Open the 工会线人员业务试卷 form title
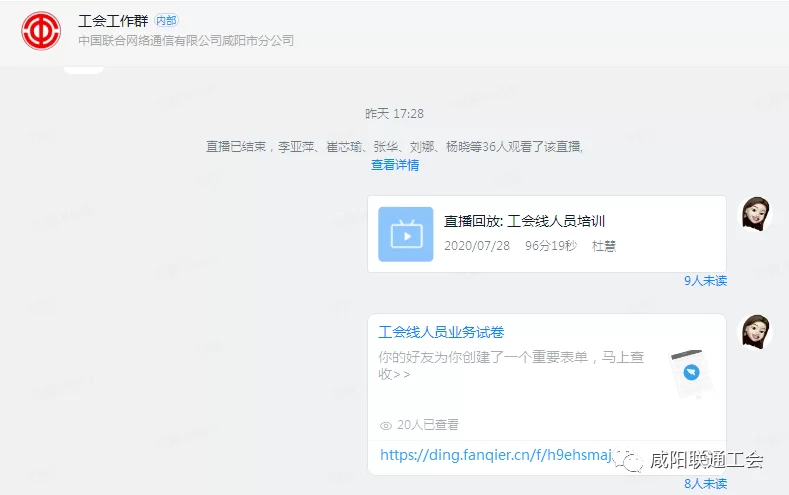 (x=448, y=332)
